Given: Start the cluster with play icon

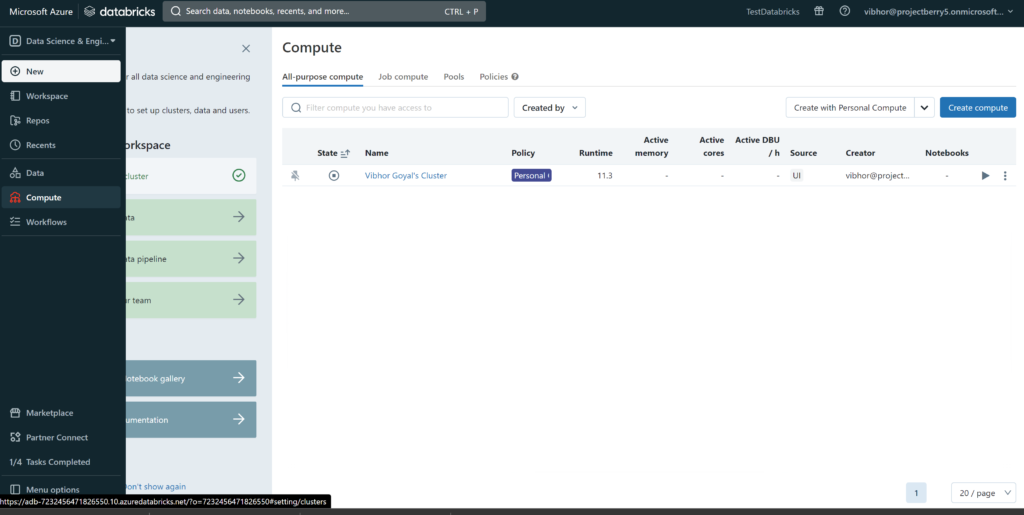Looking at the screenshot, I should (x=985, y=176).
